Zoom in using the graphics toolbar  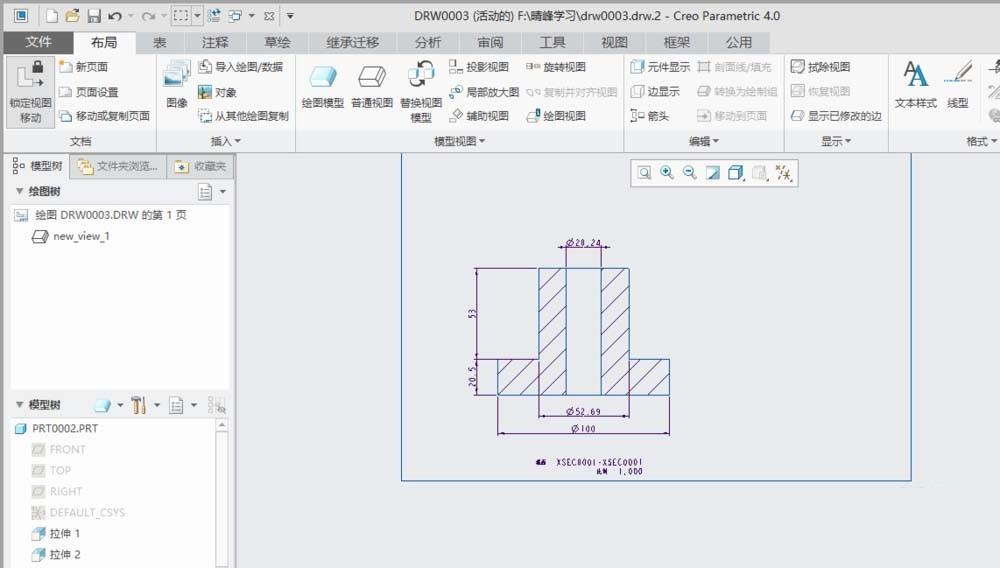667,173
